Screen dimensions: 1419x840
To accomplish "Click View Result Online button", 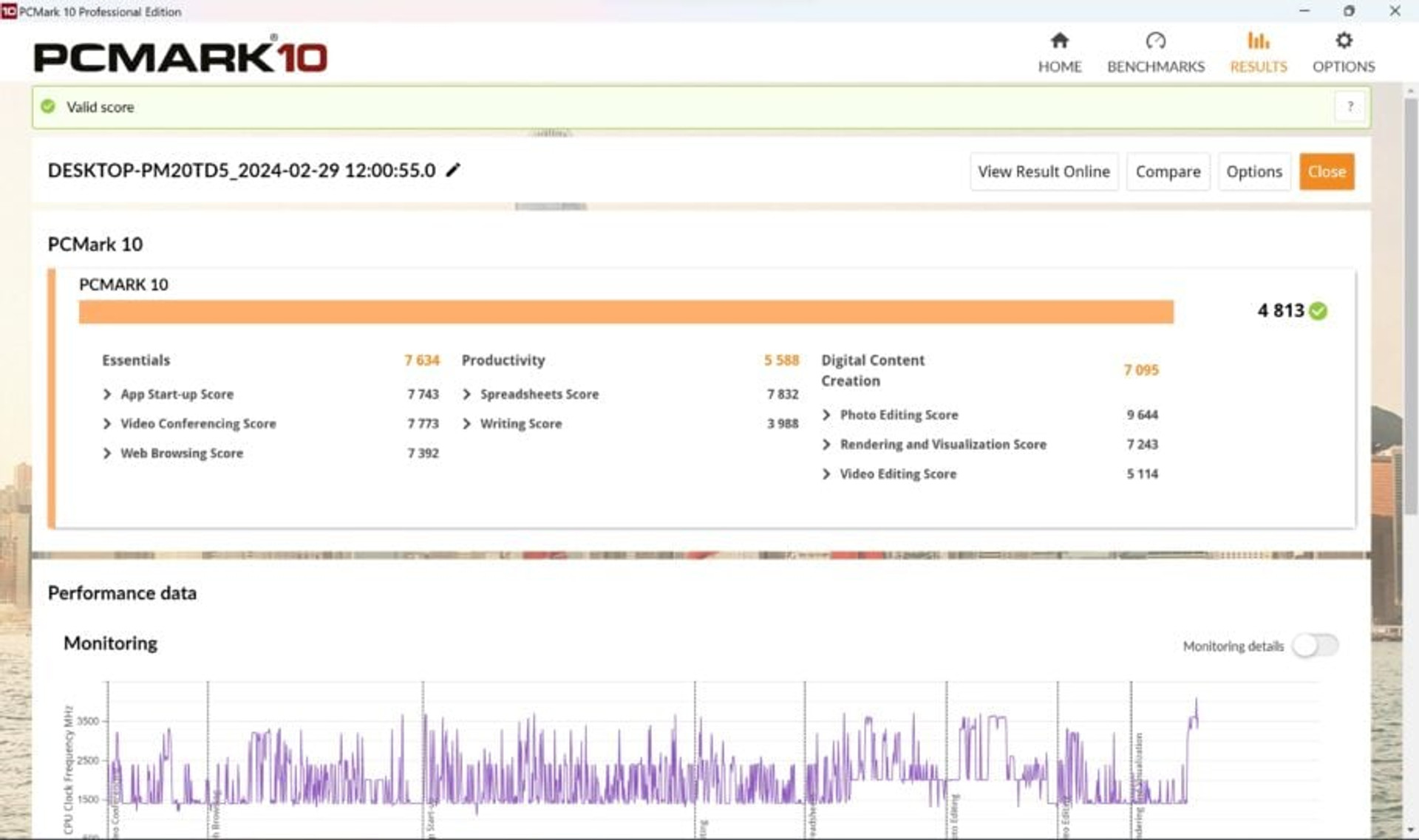I will click(1044, 171).
